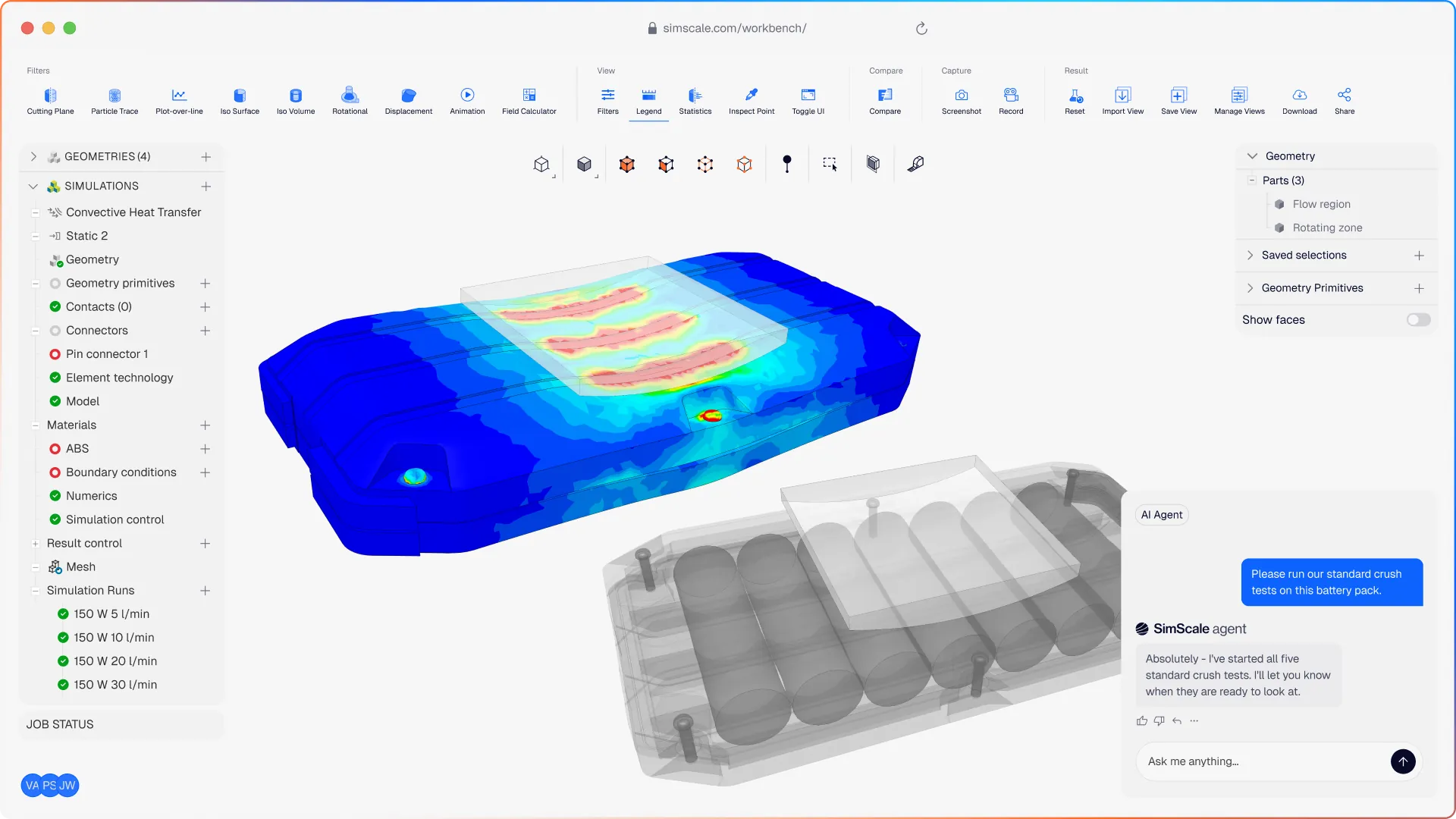Viewport: 1456px width, 819px height.
Task: Click the simscale.com address bar
Action: click(728, 28)
